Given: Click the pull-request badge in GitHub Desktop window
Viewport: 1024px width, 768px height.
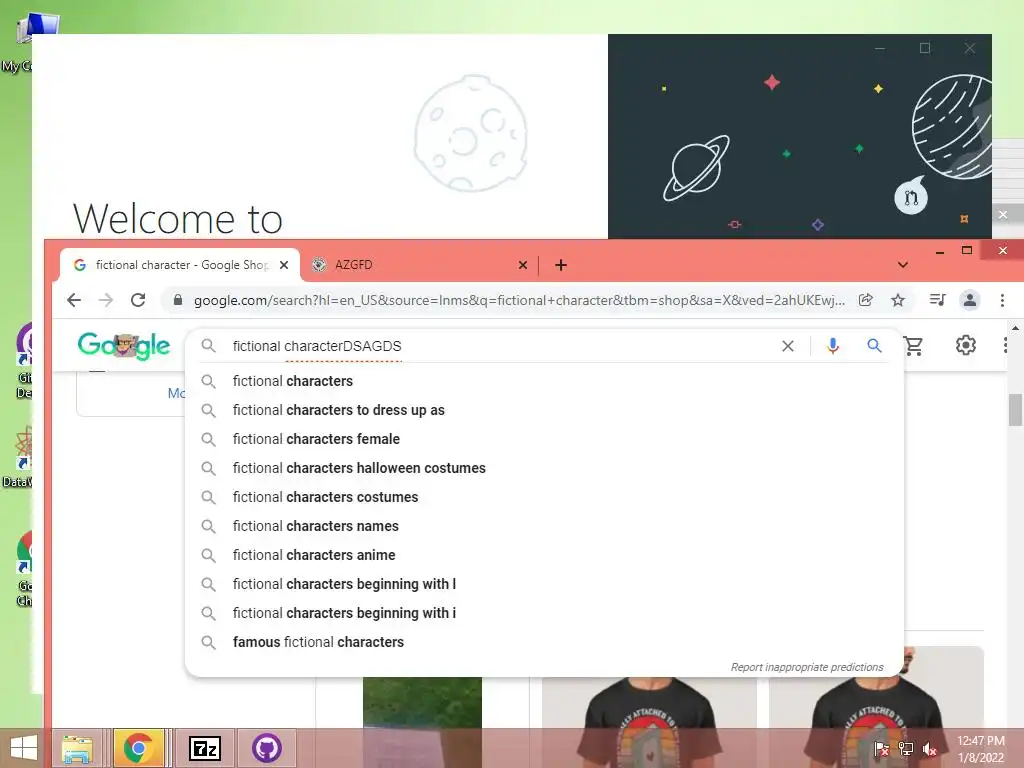Looking at the screenshot, I should (910, 197).
